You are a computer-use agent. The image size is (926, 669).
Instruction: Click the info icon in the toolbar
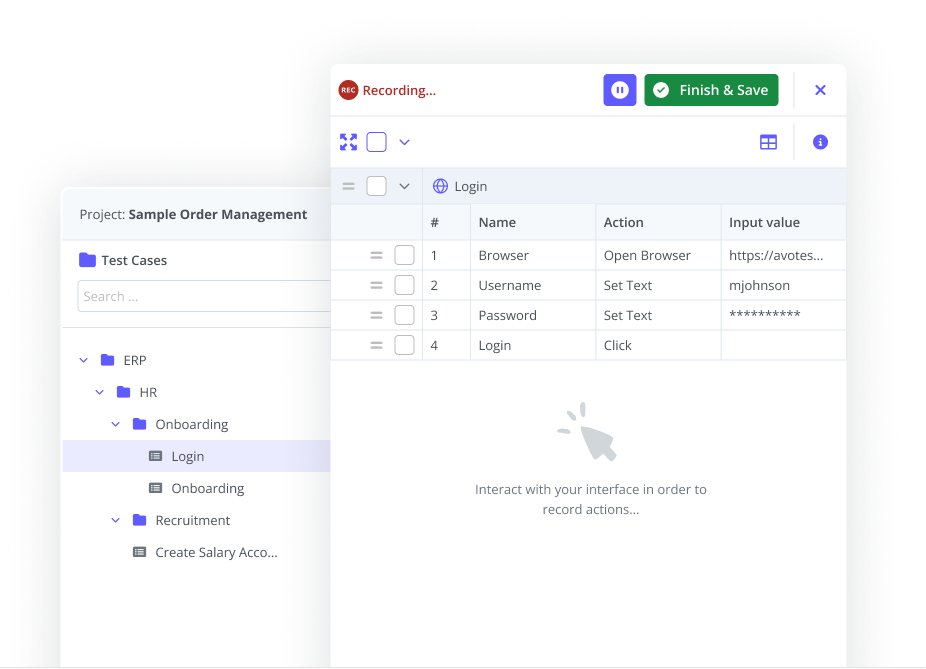pyautogui.click(x=820, y=142)
